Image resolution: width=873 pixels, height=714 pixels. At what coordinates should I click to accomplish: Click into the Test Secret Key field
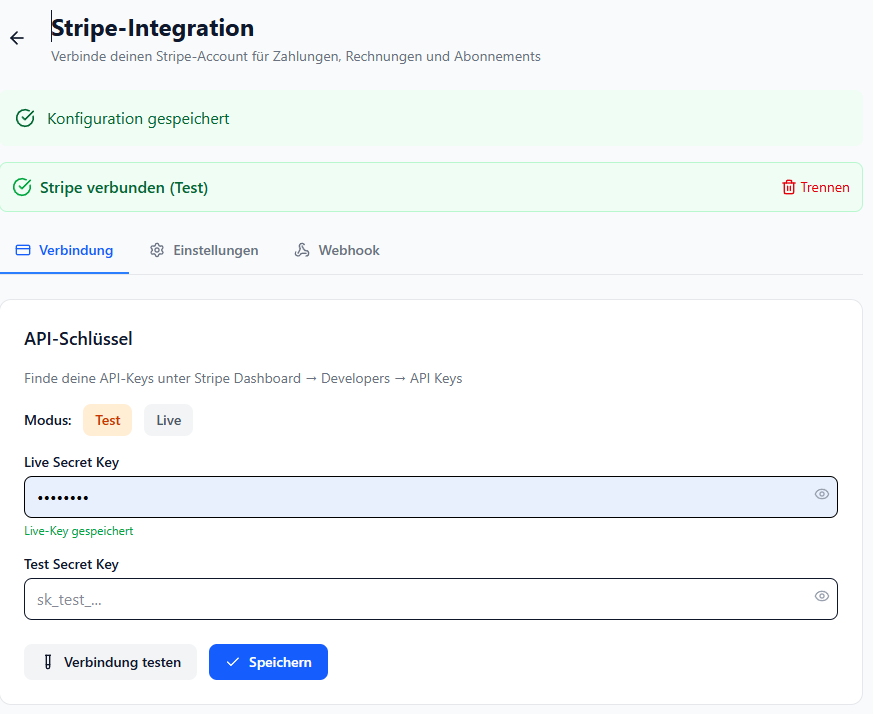pos(430,599)
